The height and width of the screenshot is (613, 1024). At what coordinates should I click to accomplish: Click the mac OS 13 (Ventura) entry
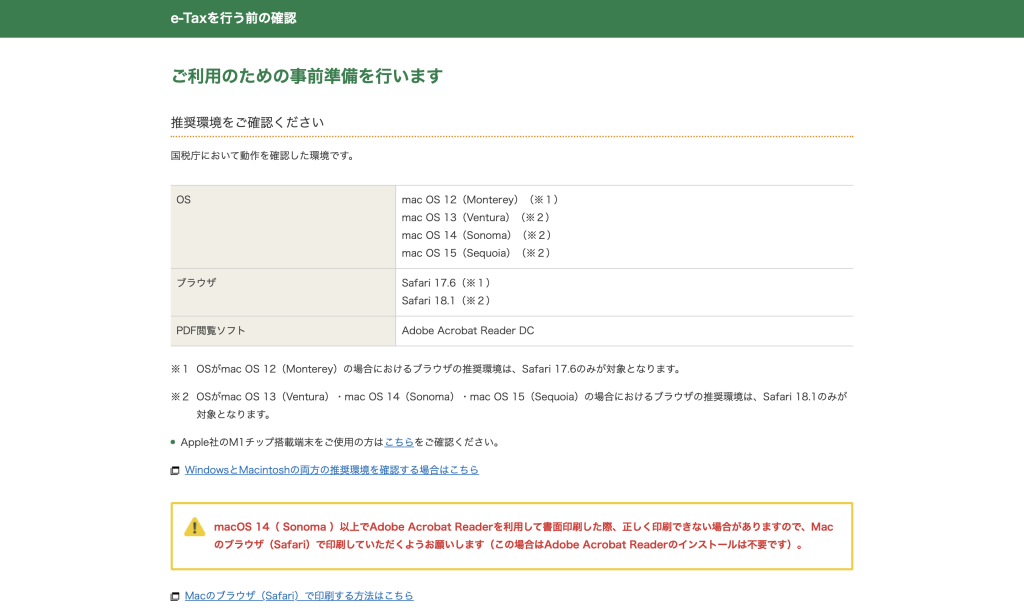click(x=476, y=217)
